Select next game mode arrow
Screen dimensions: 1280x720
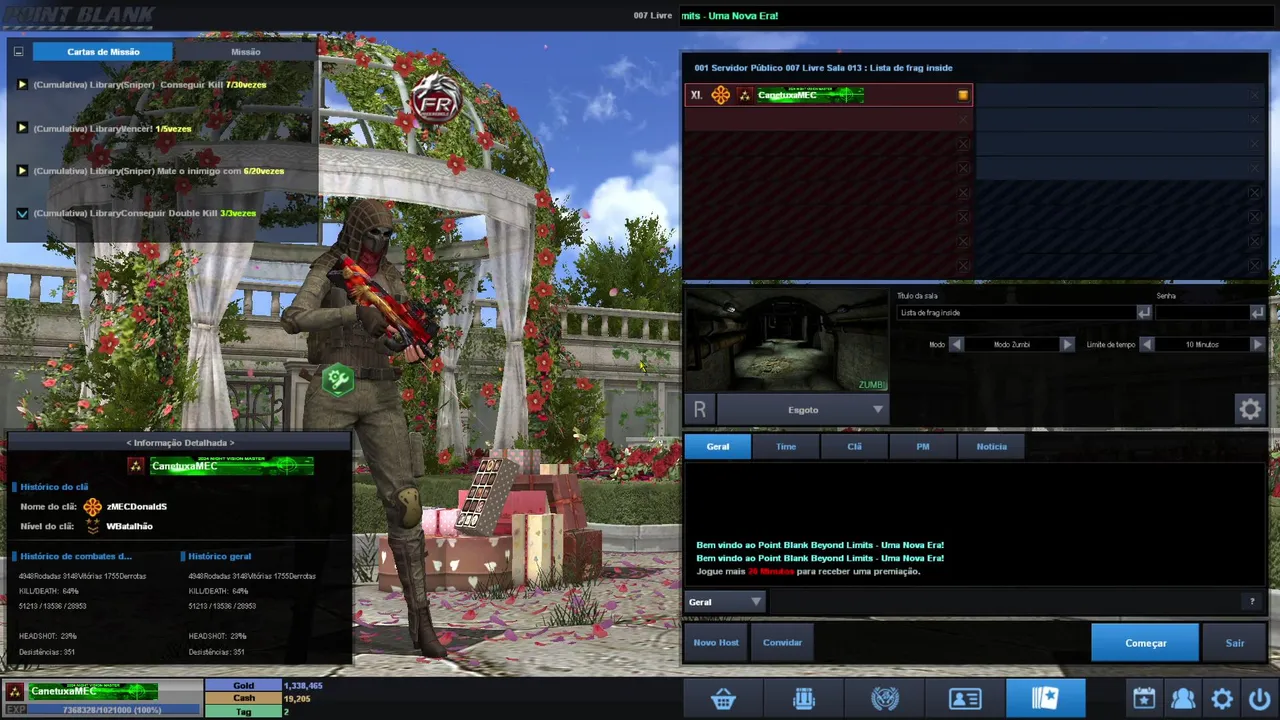point(1066,344)
